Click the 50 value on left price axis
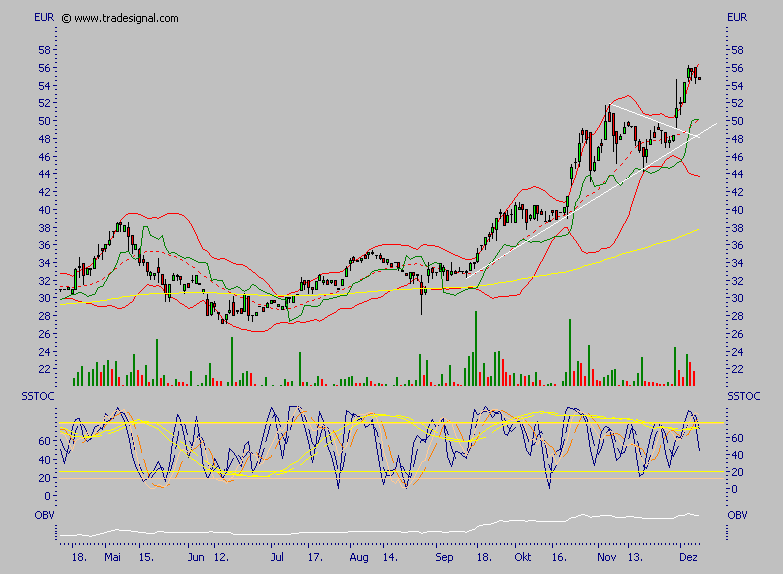This screenshot has height=574, width=783. click(44, 121)
